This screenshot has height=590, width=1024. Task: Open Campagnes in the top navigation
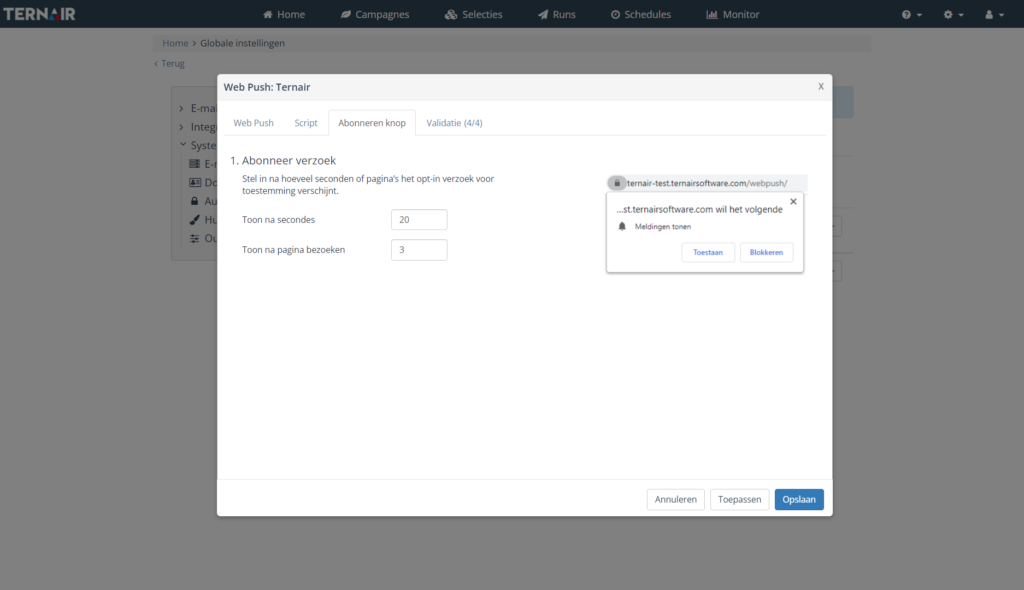coord(375,14)
